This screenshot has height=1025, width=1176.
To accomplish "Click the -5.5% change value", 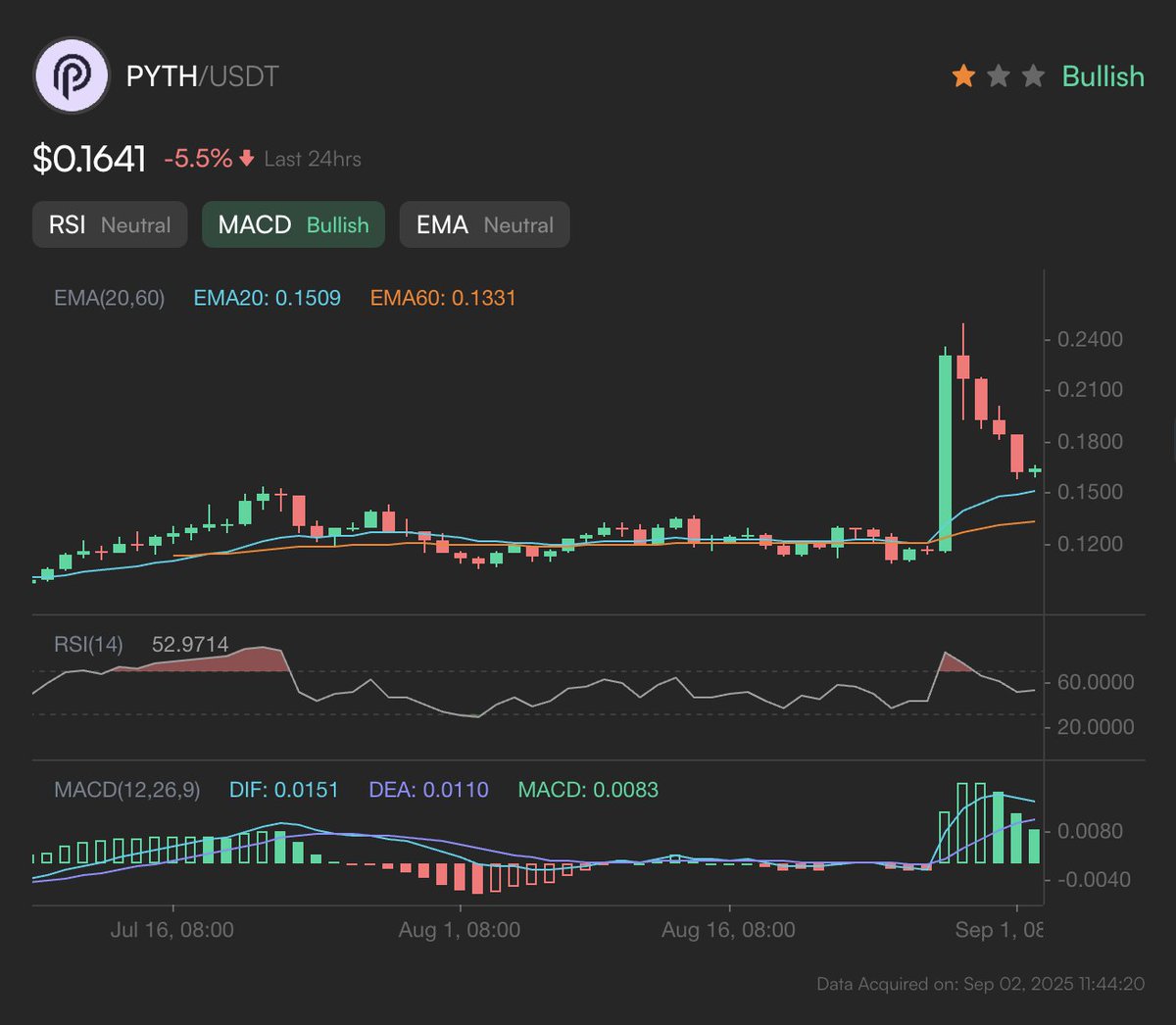I will [x=198, y=159].
